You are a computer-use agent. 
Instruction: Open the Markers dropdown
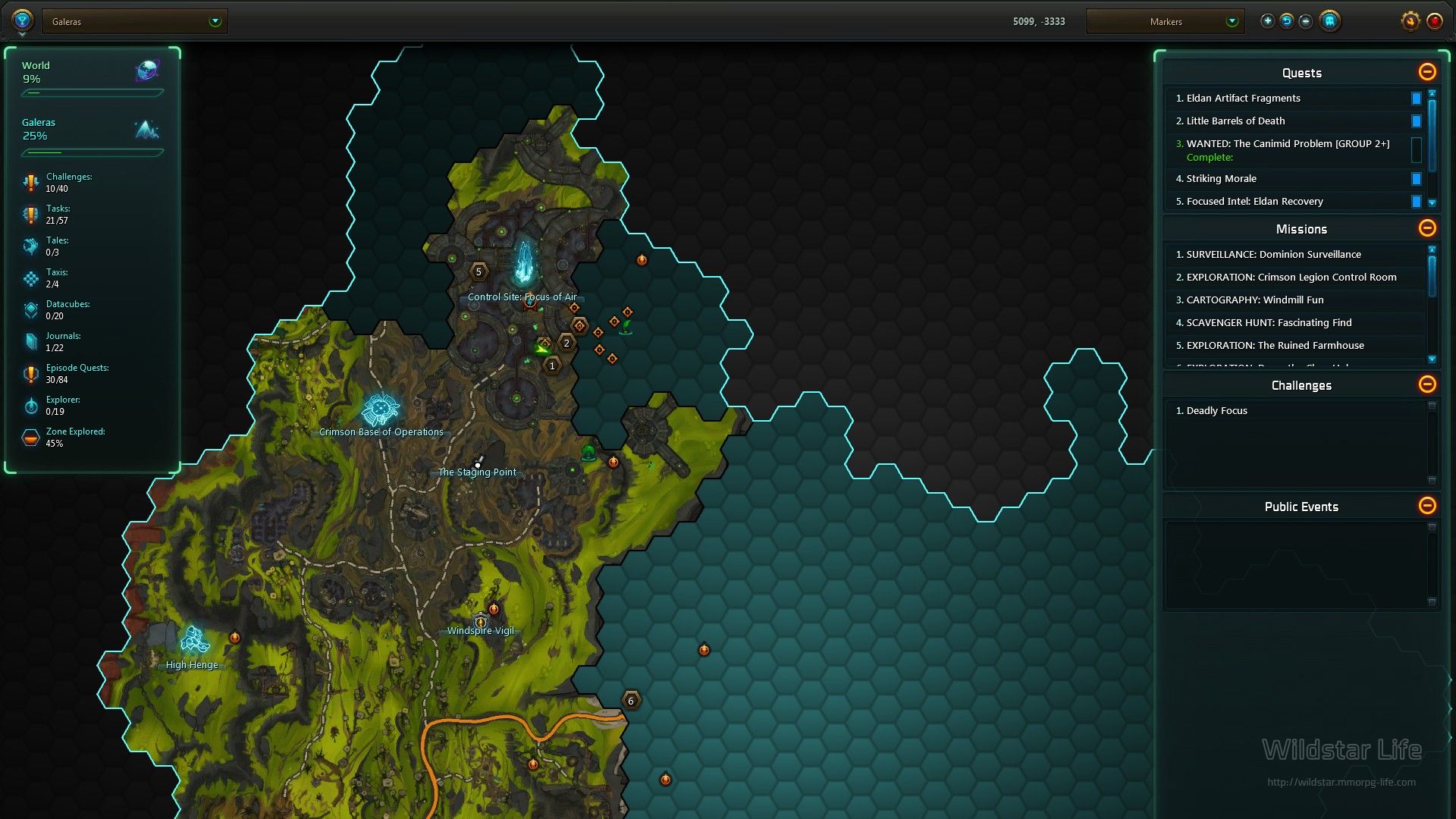coord(1166,21)
